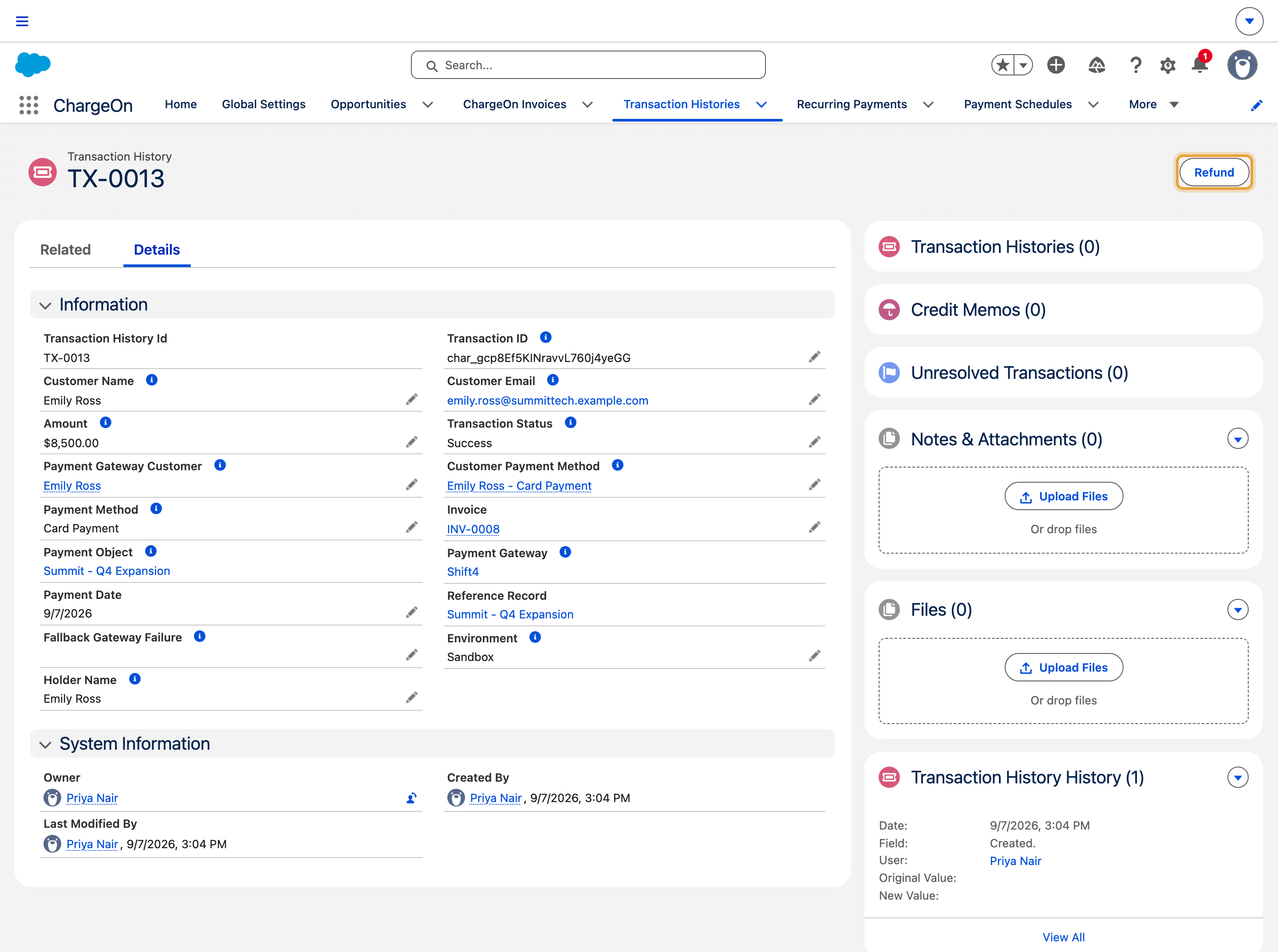Open the Help question mark icon
This screenshot has width=1278, height=952.
tap(1135, 65)
